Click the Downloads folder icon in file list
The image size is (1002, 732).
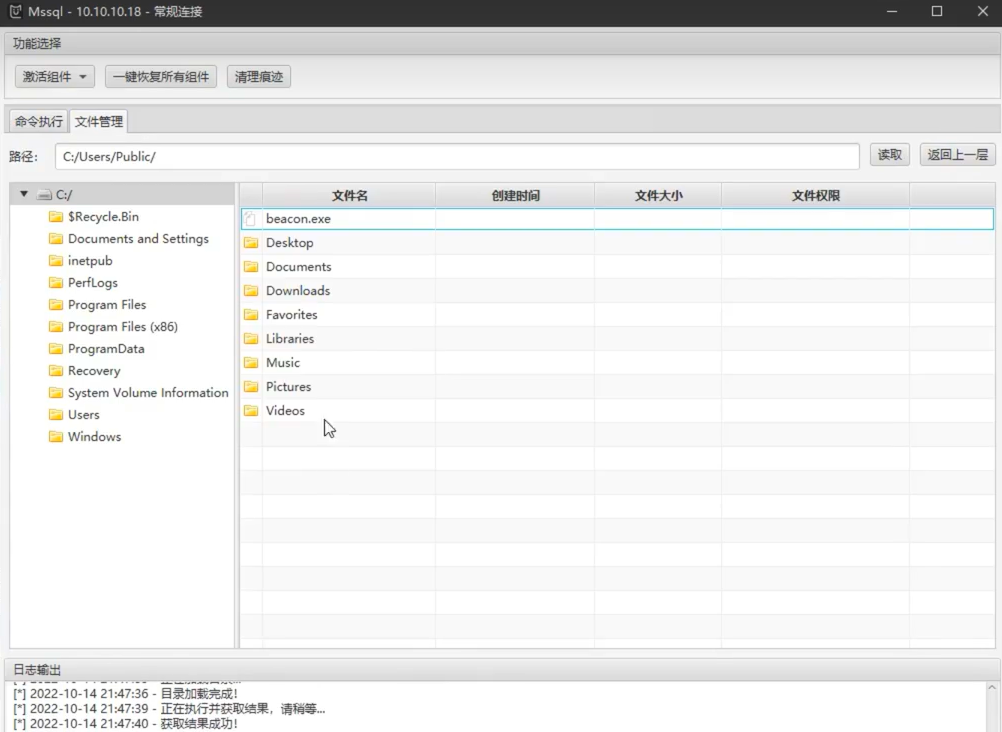click(x=251, y=291)
